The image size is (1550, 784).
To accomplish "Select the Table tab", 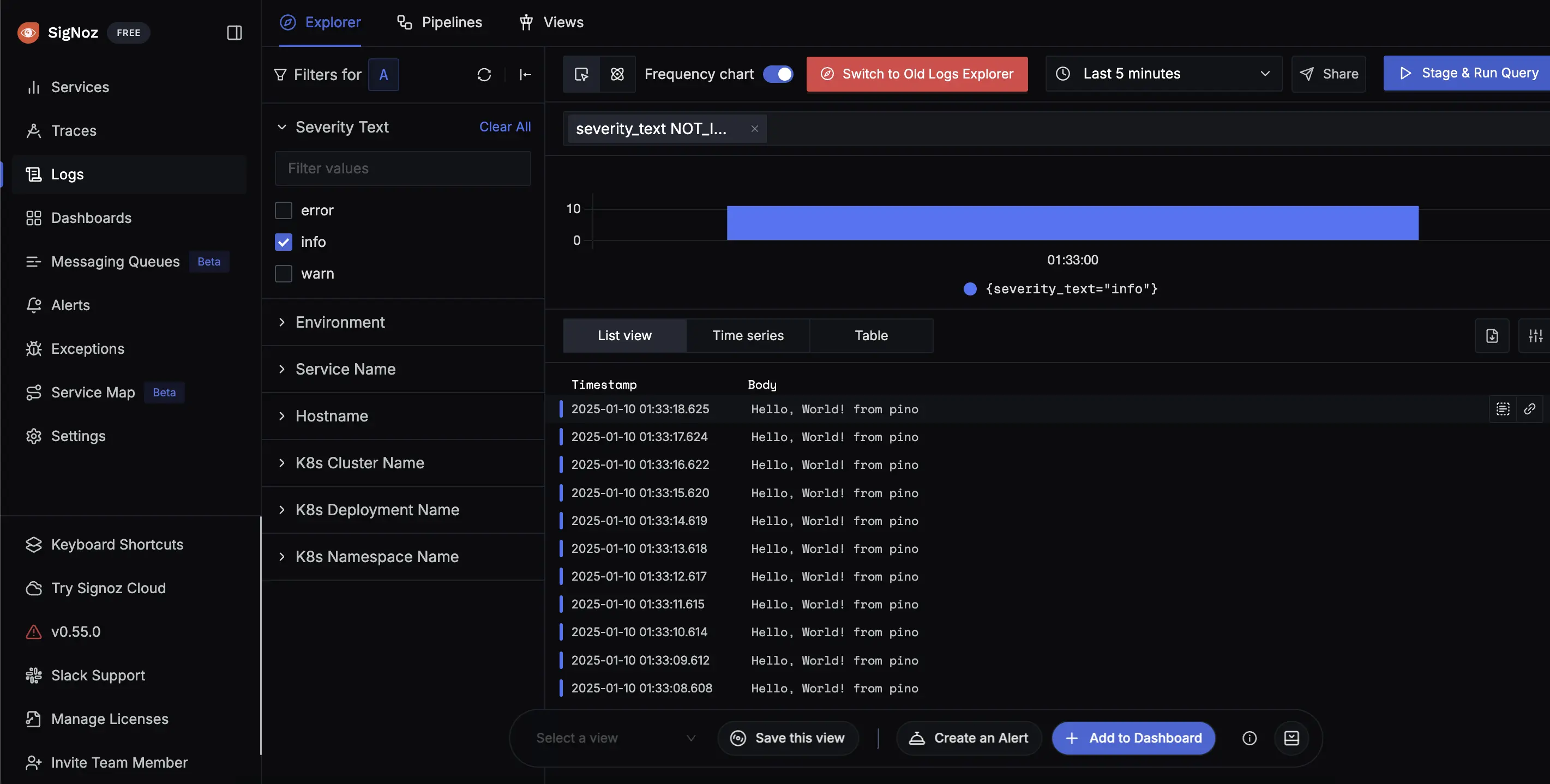I will click(872, 336).
